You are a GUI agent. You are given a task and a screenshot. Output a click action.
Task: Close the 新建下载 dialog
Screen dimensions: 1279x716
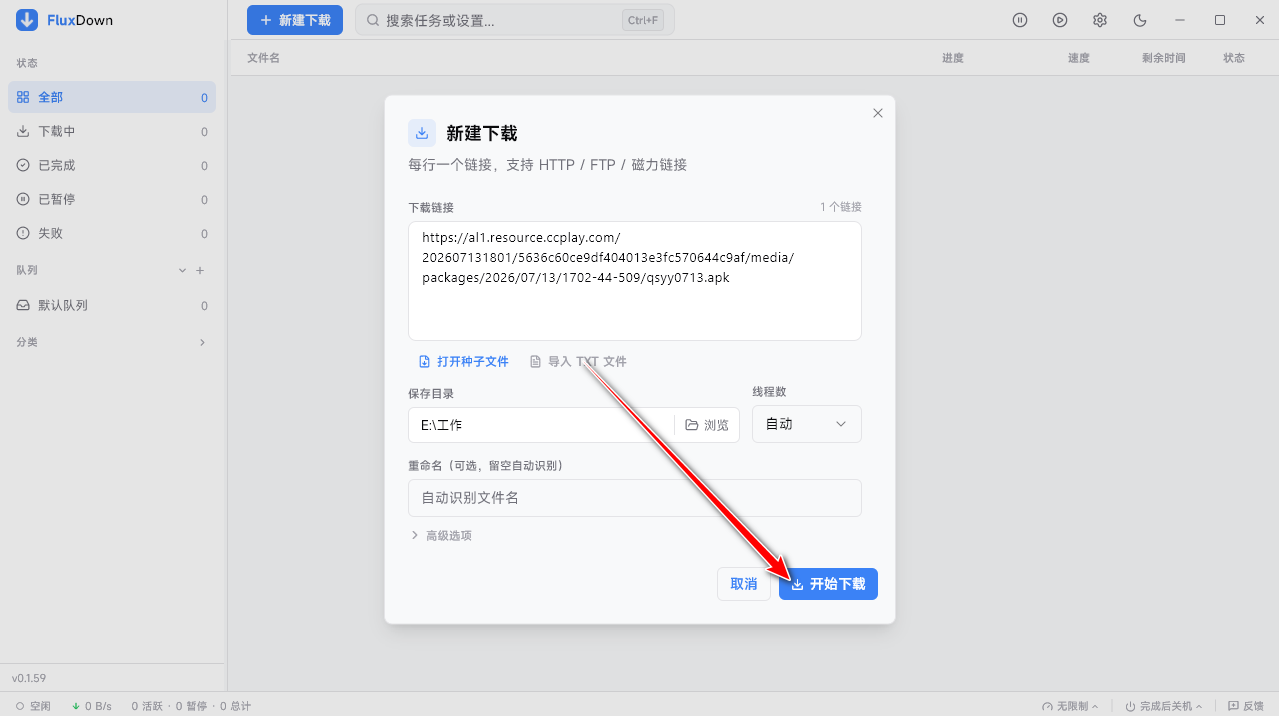point(878,113)
